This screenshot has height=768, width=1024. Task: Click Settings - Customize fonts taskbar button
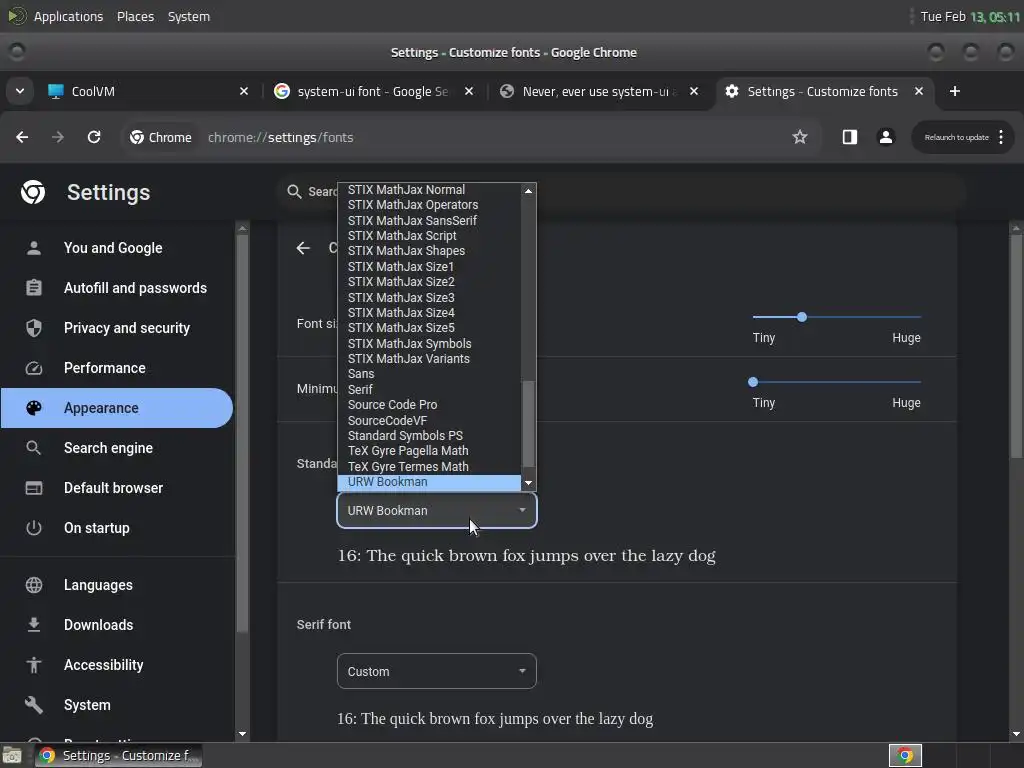coord(118,756)
